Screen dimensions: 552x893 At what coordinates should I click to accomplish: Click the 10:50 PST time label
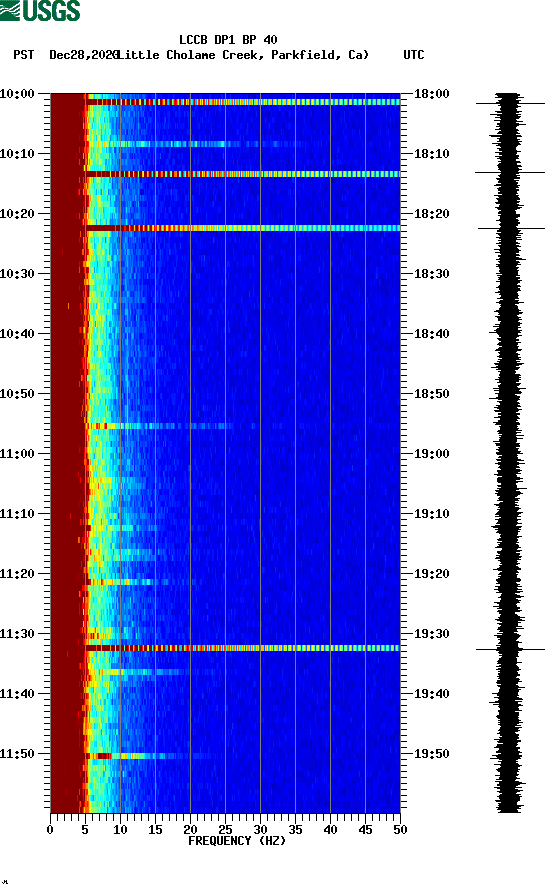(x=17, y=394)
